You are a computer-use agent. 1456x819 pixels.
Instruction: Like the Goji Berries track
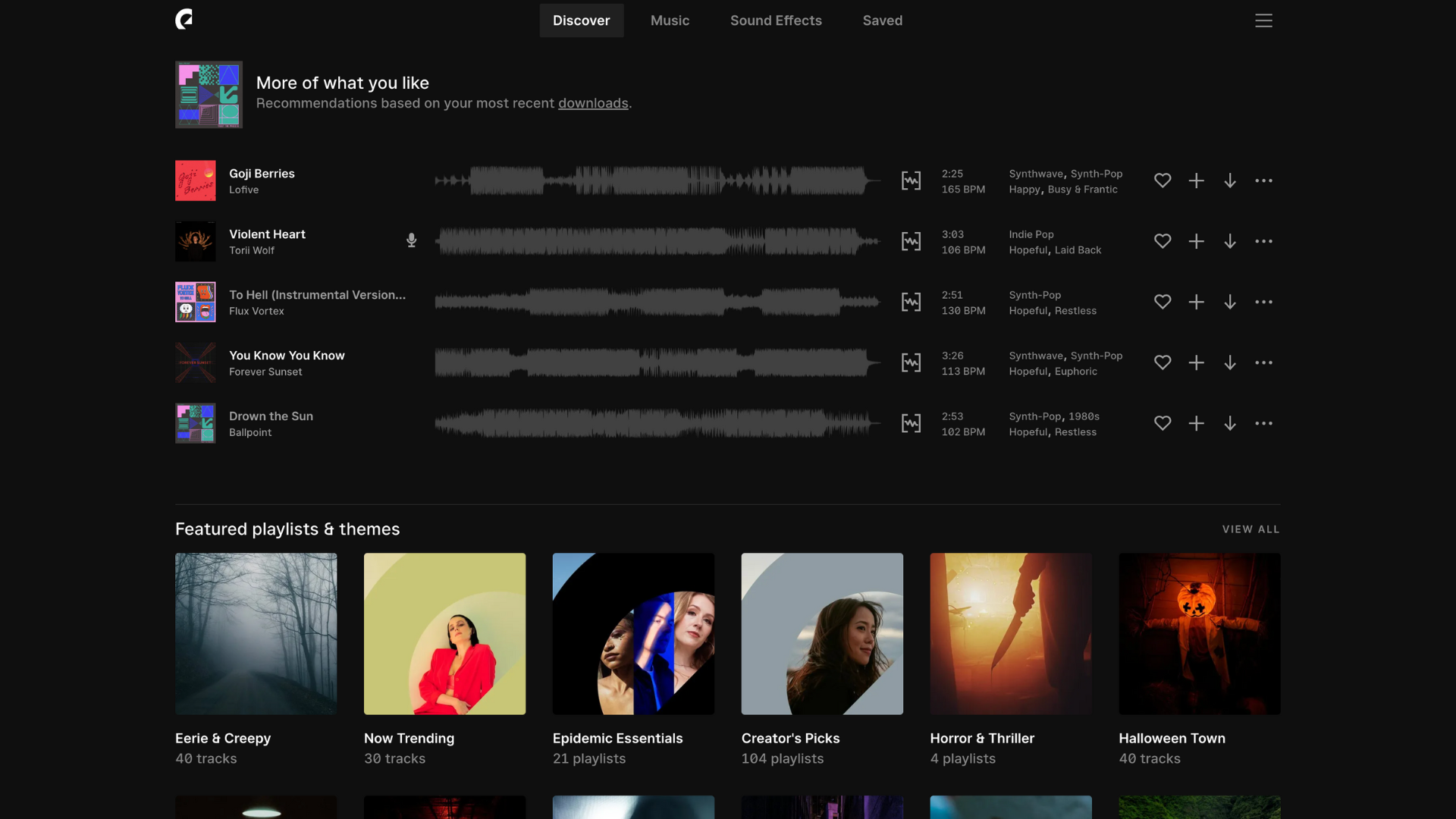1163,180
